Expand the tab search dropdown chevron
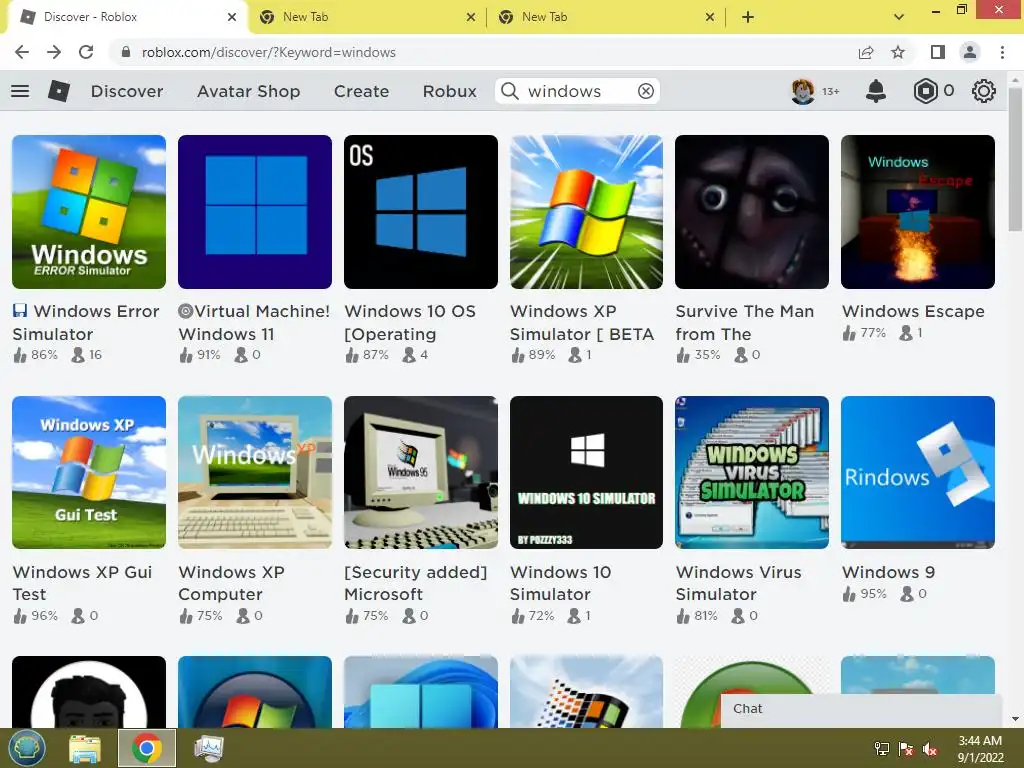Image resolution: width=1024 pixels, height=768 pixels. click(899, 17)
